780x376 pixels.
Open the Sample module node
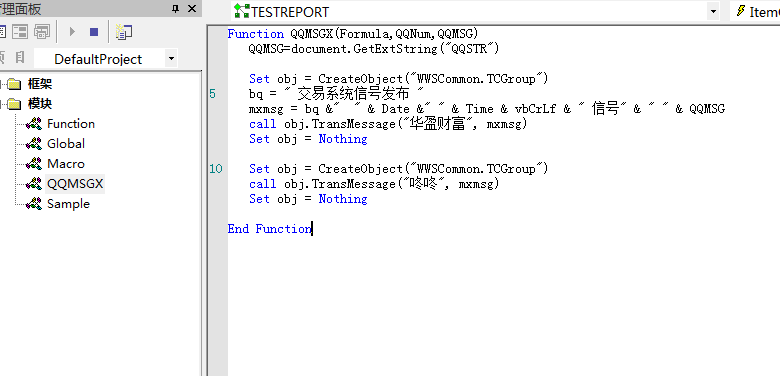point(58,203)
